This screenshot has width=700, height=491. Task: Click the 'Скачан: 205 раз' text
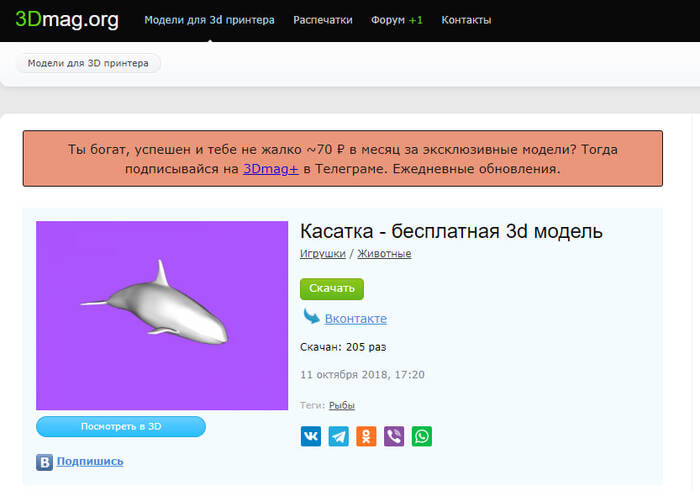tap(343, 347)
